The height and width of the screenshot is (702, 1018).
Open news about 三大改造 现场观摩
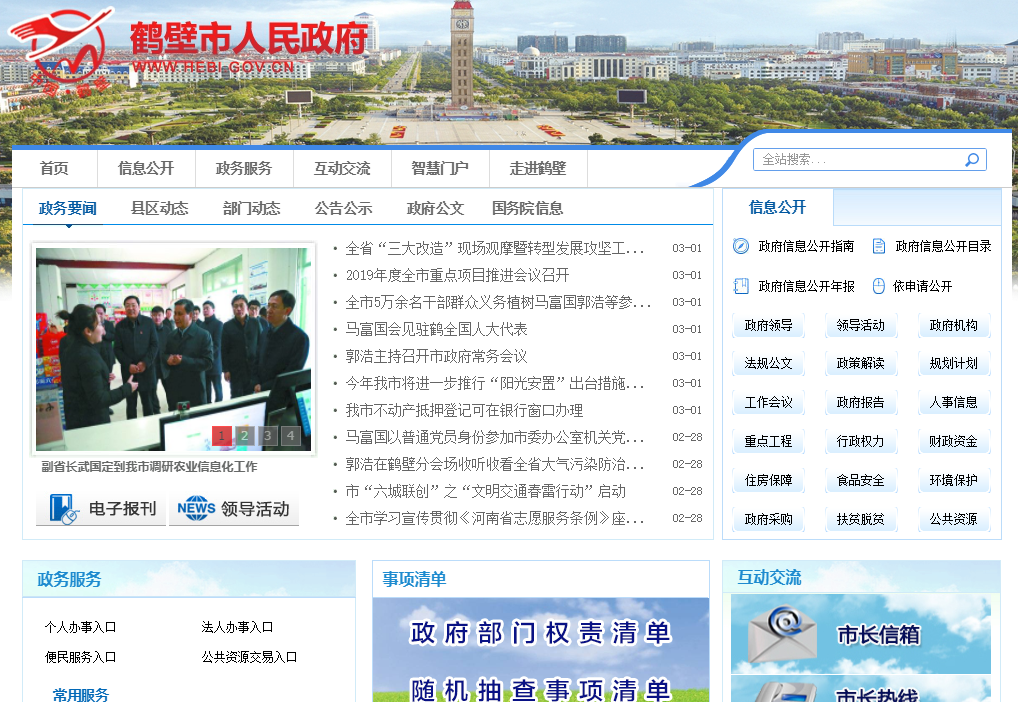[495, 248]
